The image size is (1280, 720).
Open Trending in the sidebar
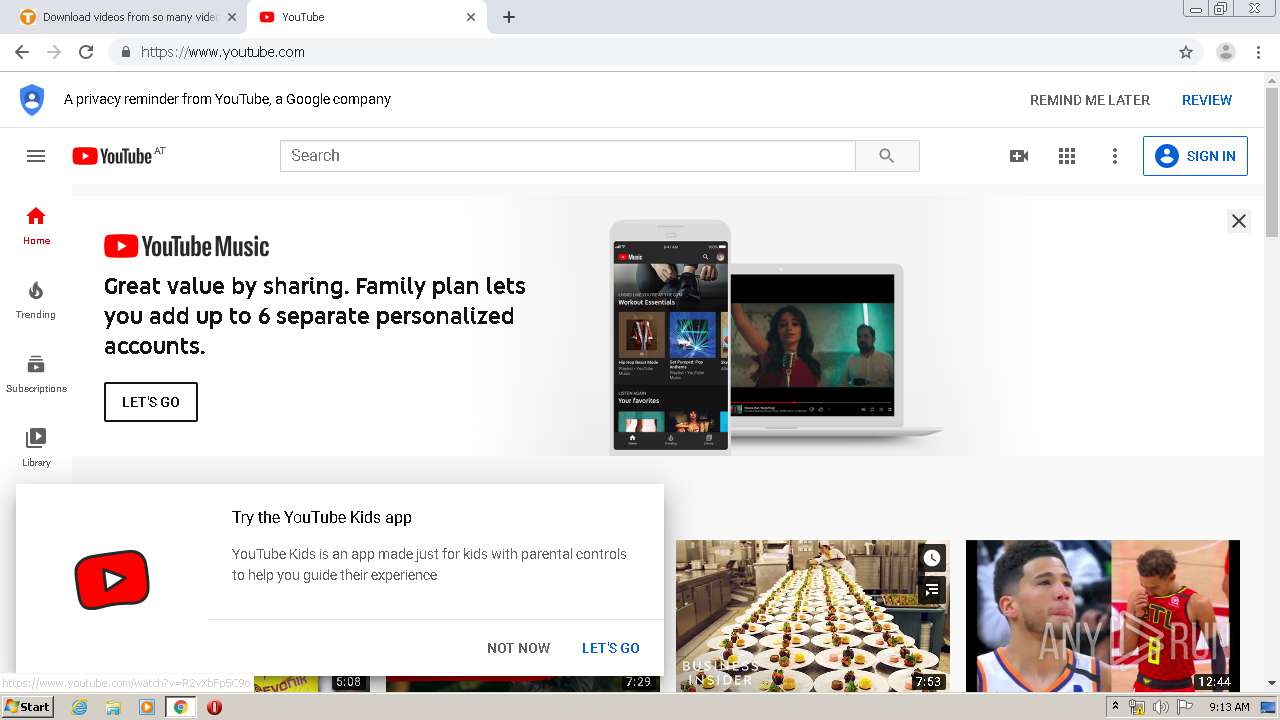click(x=36, y=300)
